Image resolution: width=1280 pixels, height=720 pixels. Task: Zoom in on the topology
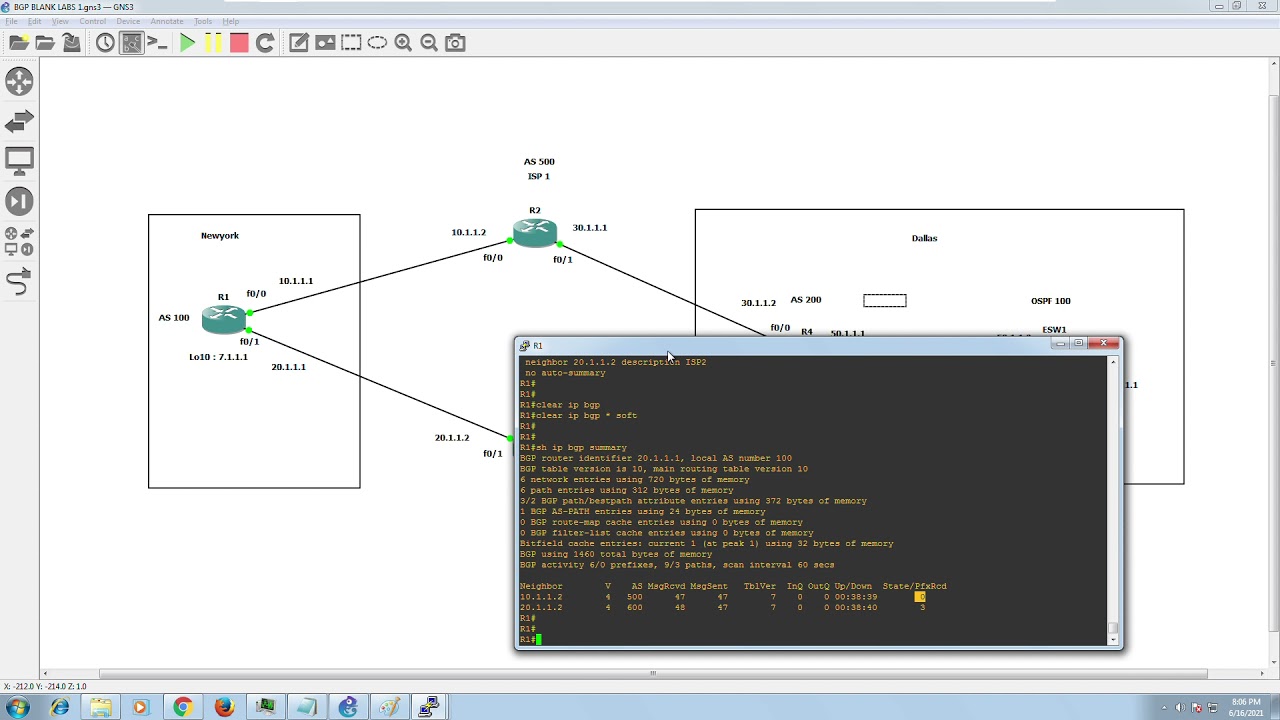[x=403, y=42]
